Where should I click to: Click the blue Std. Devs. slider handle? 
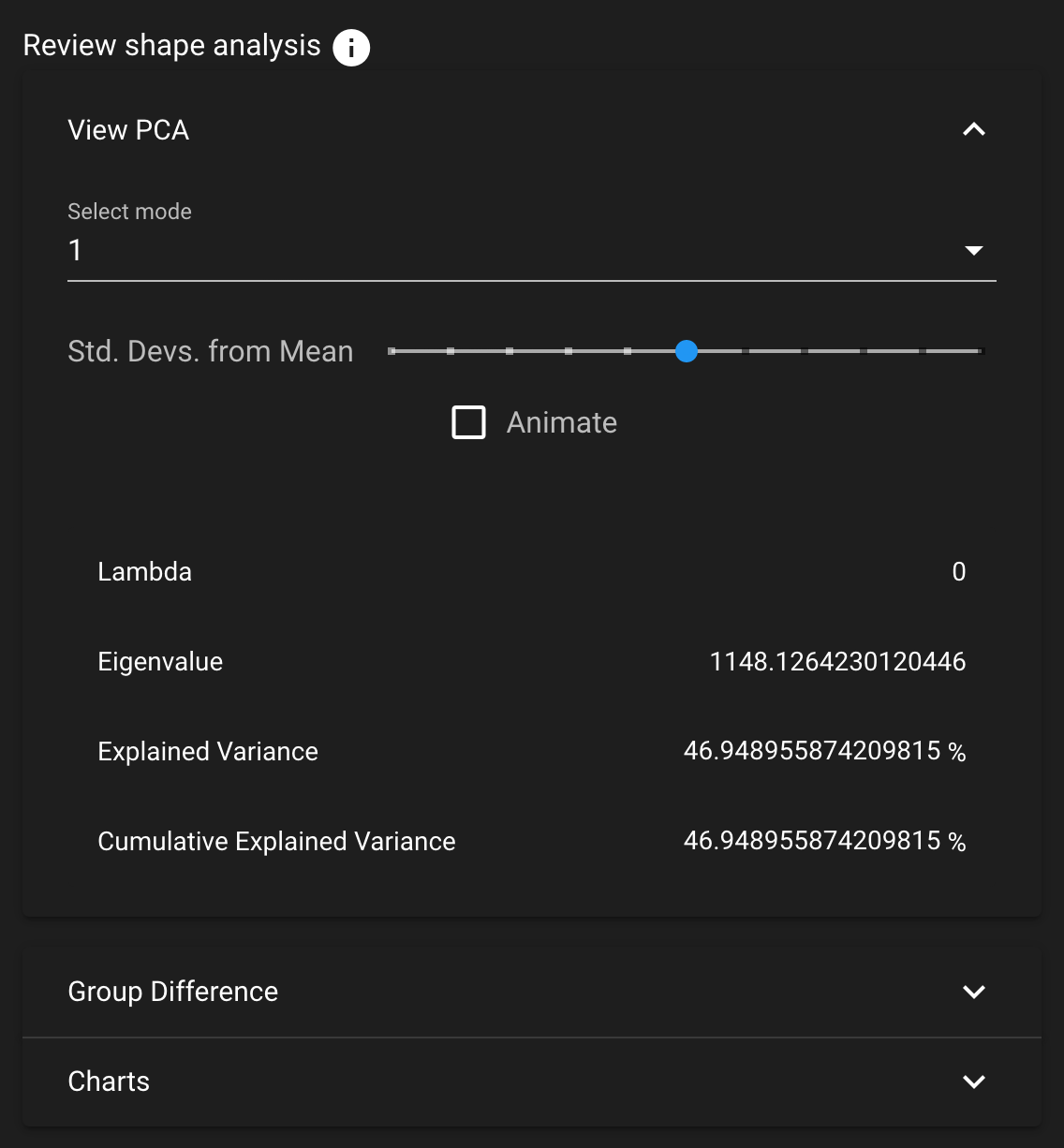[x=687, y=351]
